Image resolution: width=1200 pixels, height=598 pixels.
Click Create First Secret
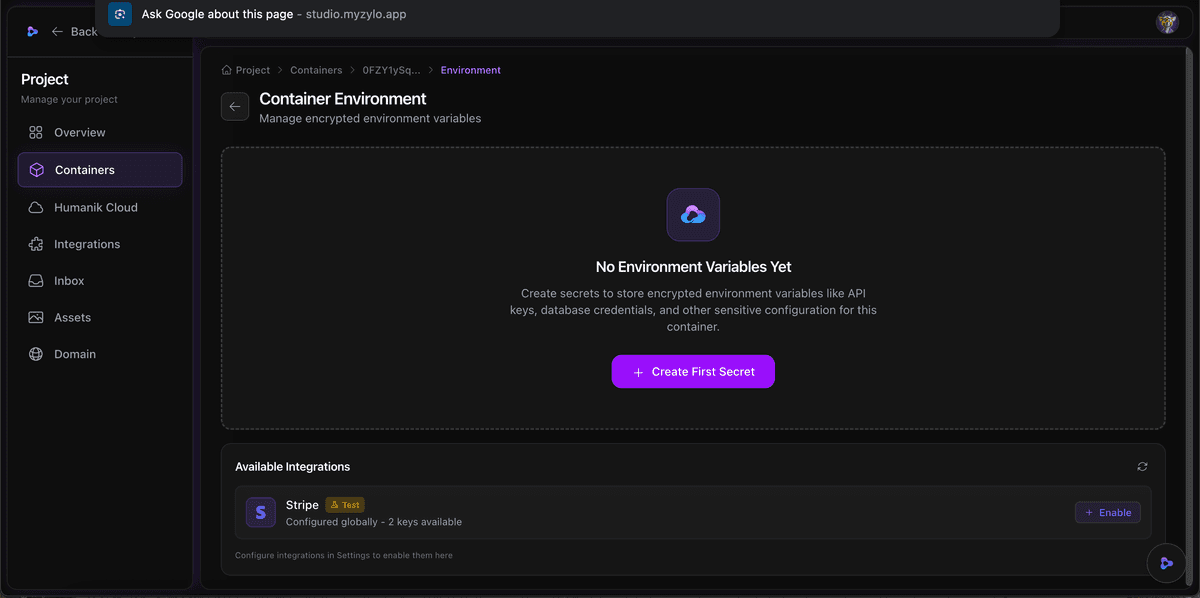pos(693,371)
